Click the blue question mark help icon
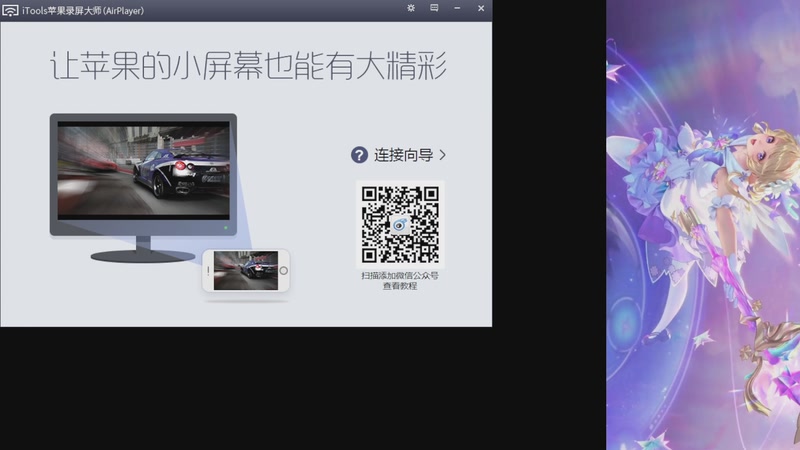Screen dimensions: 800x450 (x=359, y=155)
